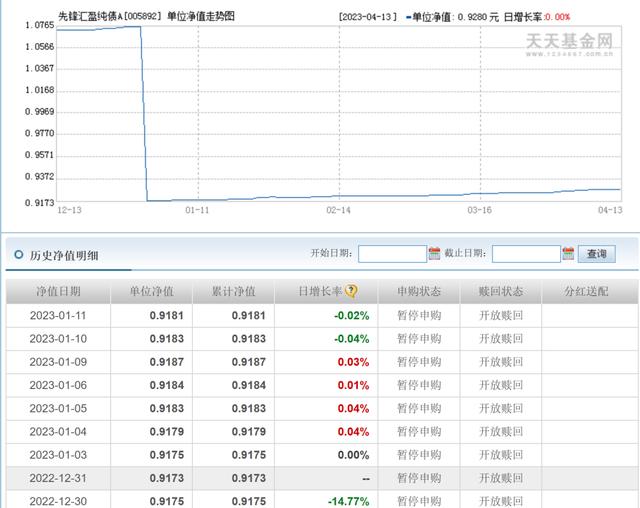The image size is (640, 508).
Task: Click 暂停申购 in the 2023-01-11 row
Action: tap(419, 315)
